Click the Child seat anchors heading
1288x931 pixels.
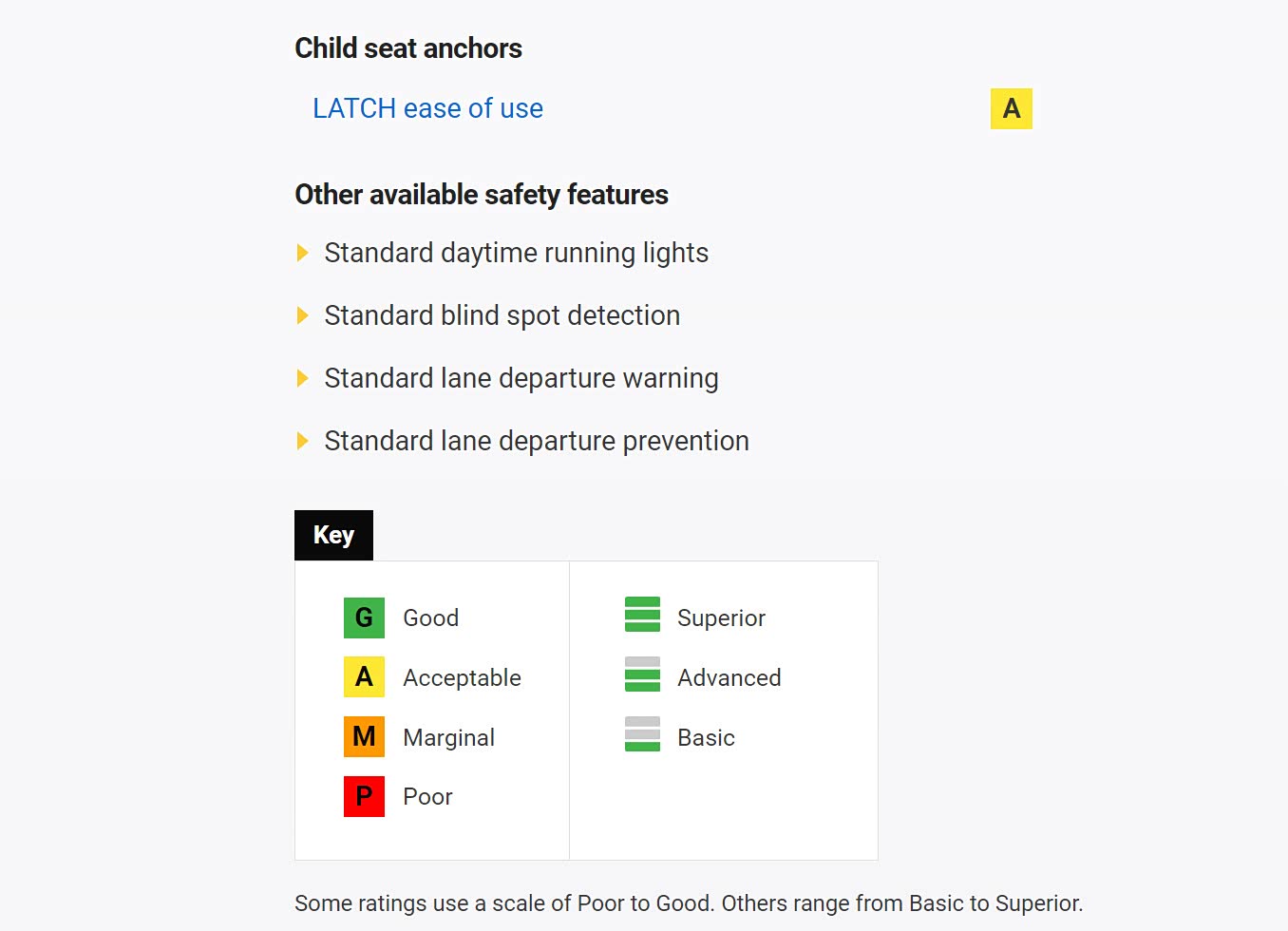407,48
